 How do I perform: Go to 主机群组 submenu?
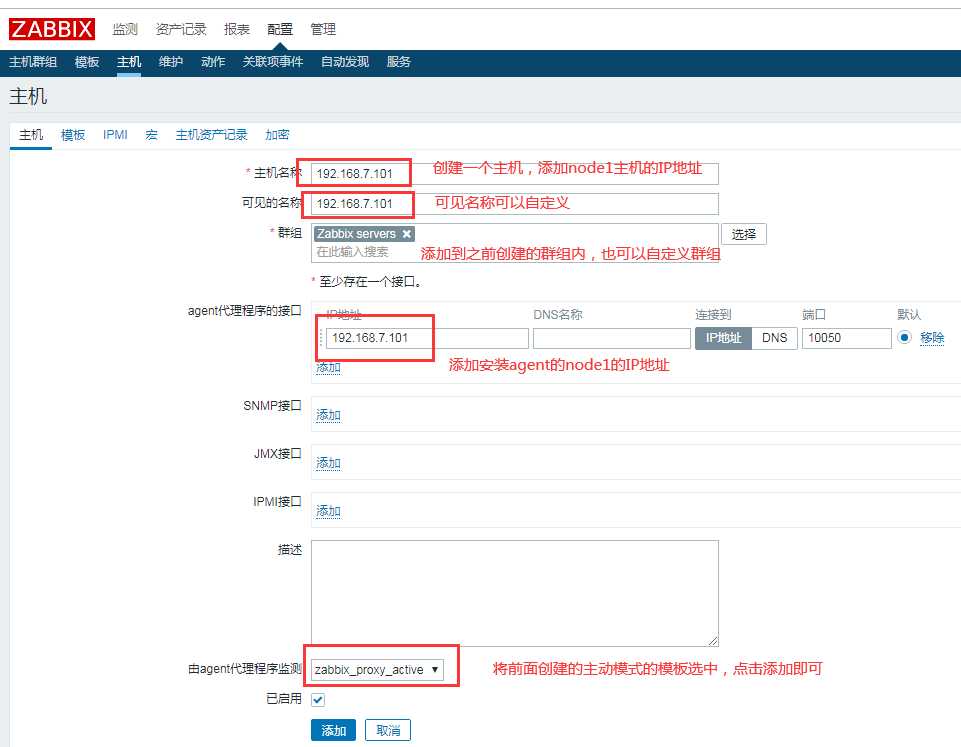point(33,62)
